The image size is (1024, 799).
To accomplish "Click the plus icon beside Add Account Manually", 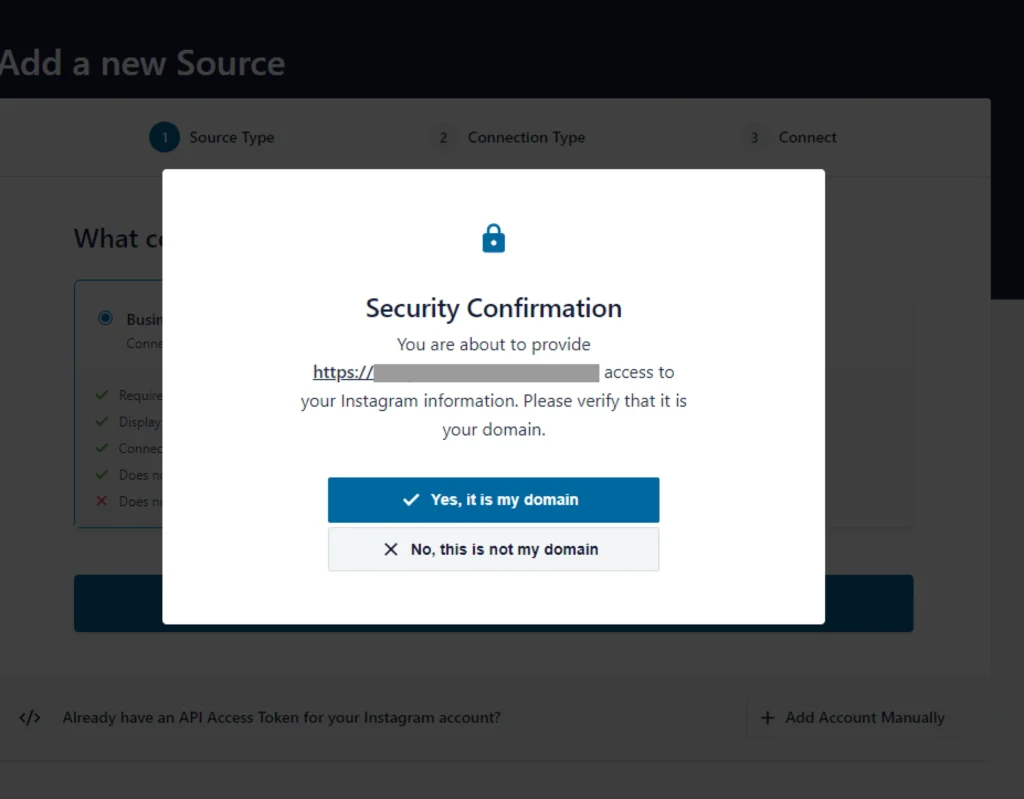I will (768, 718).
